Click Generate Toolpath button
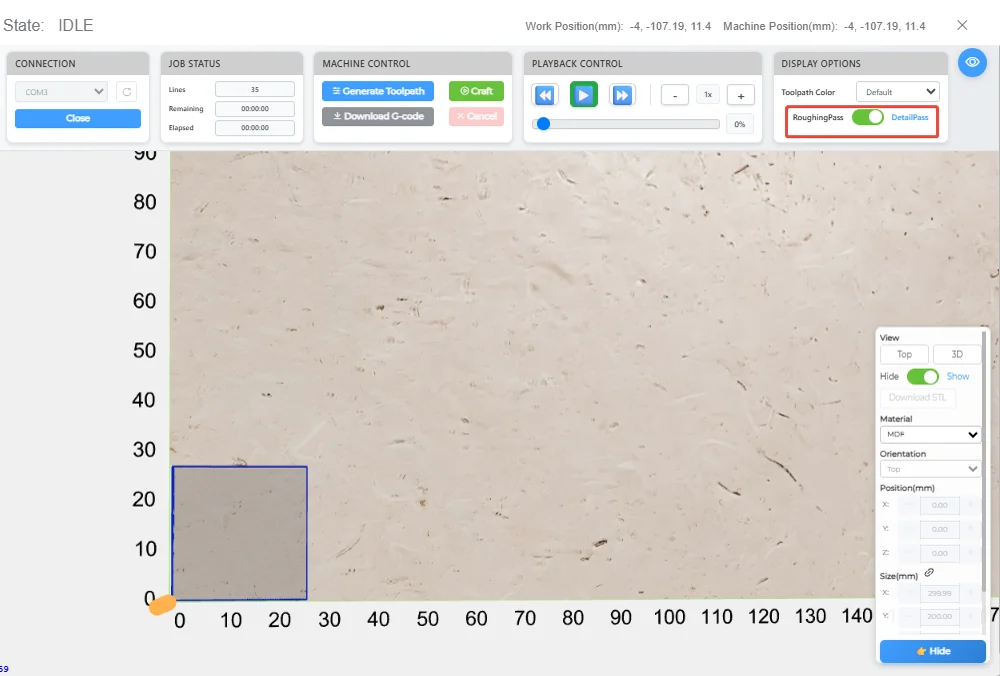1000x676 pixels. pyautogui.click(x=378, y=91)
